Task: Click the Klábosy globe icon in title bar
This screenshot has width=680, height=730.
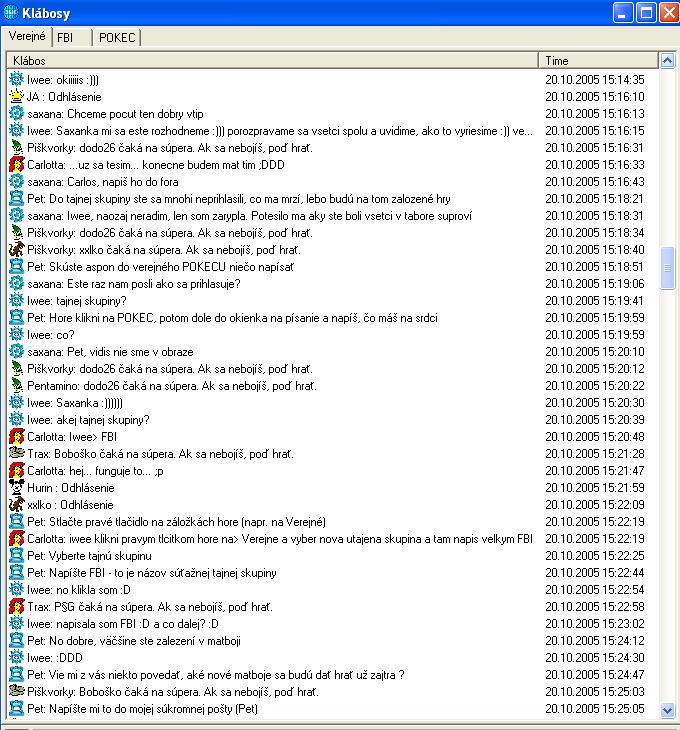Action: tap(12, 12)
